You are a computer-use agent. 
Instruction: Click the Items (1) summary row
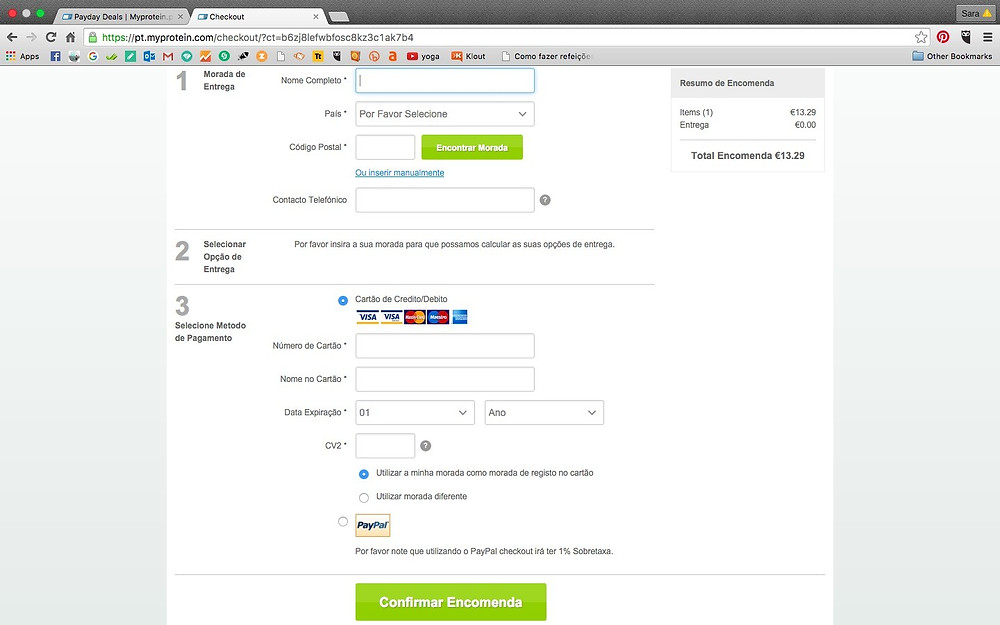pyautogui.click(x=747, y=112)
